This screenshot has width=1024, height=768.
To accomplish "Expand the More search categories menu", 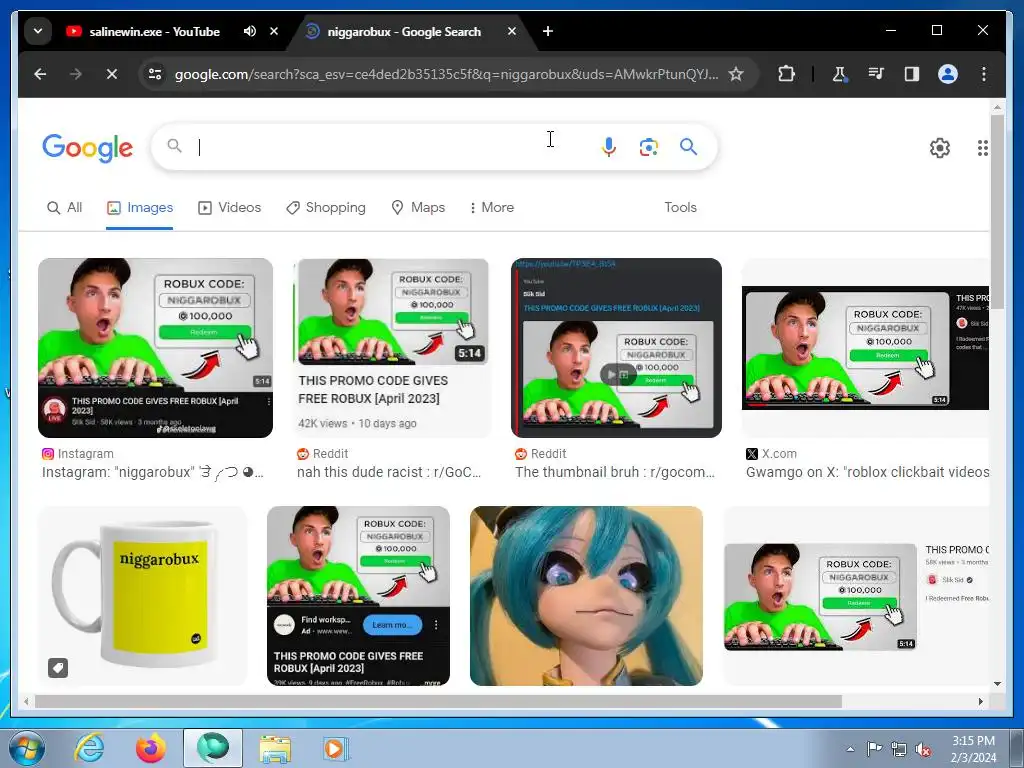I will pyautogui.click(x=492, y=208).
